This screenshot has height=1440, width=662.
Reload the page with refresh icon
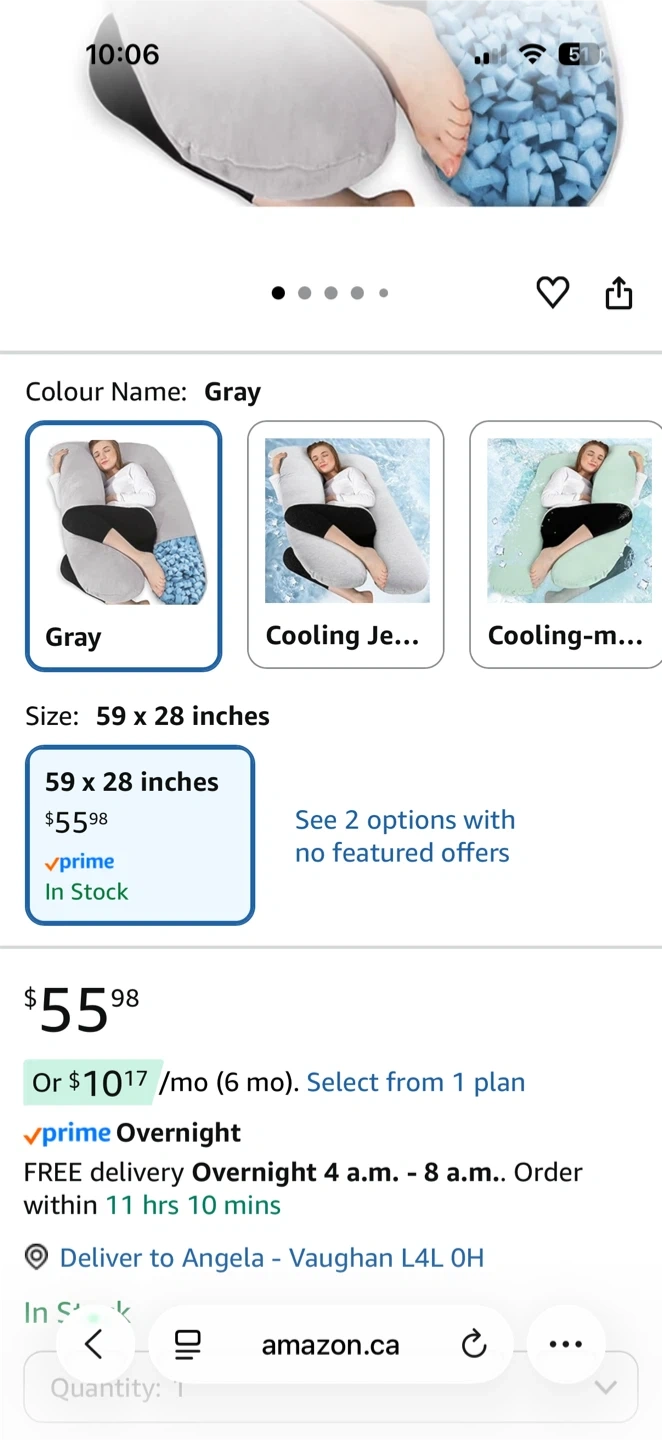[x=474, y=1345]
